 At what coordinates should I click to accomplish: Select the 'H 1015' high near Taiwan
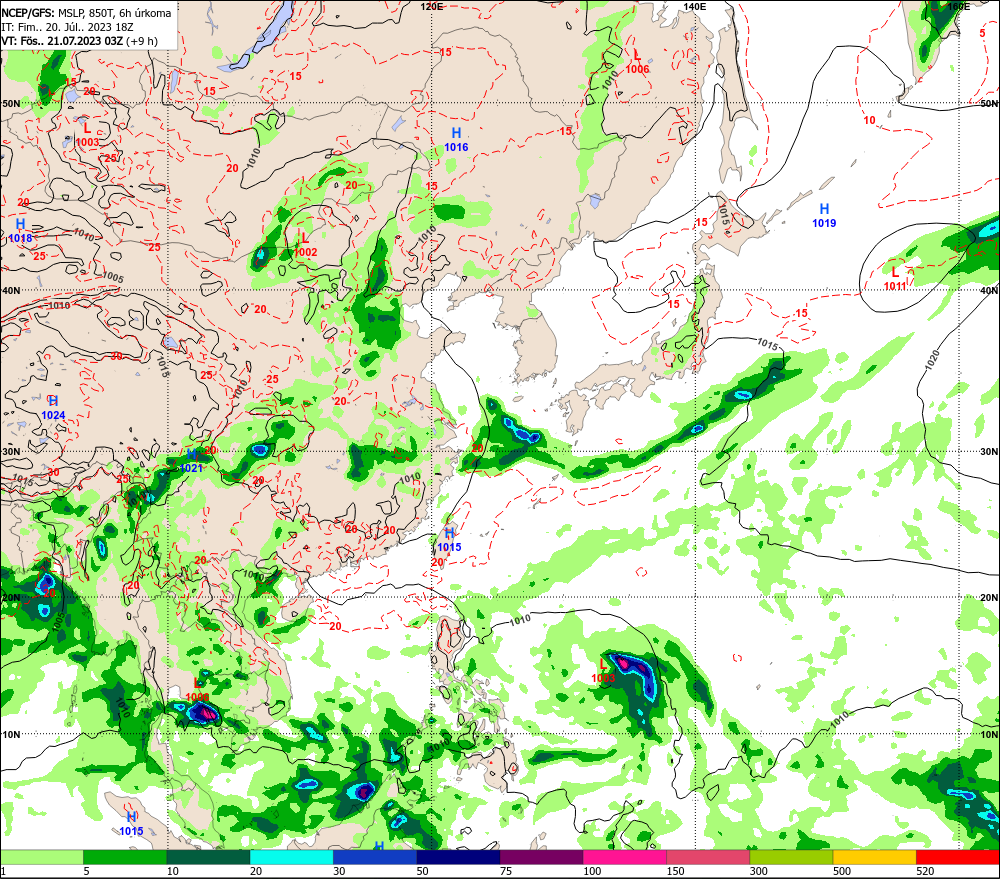coord(449,540)
